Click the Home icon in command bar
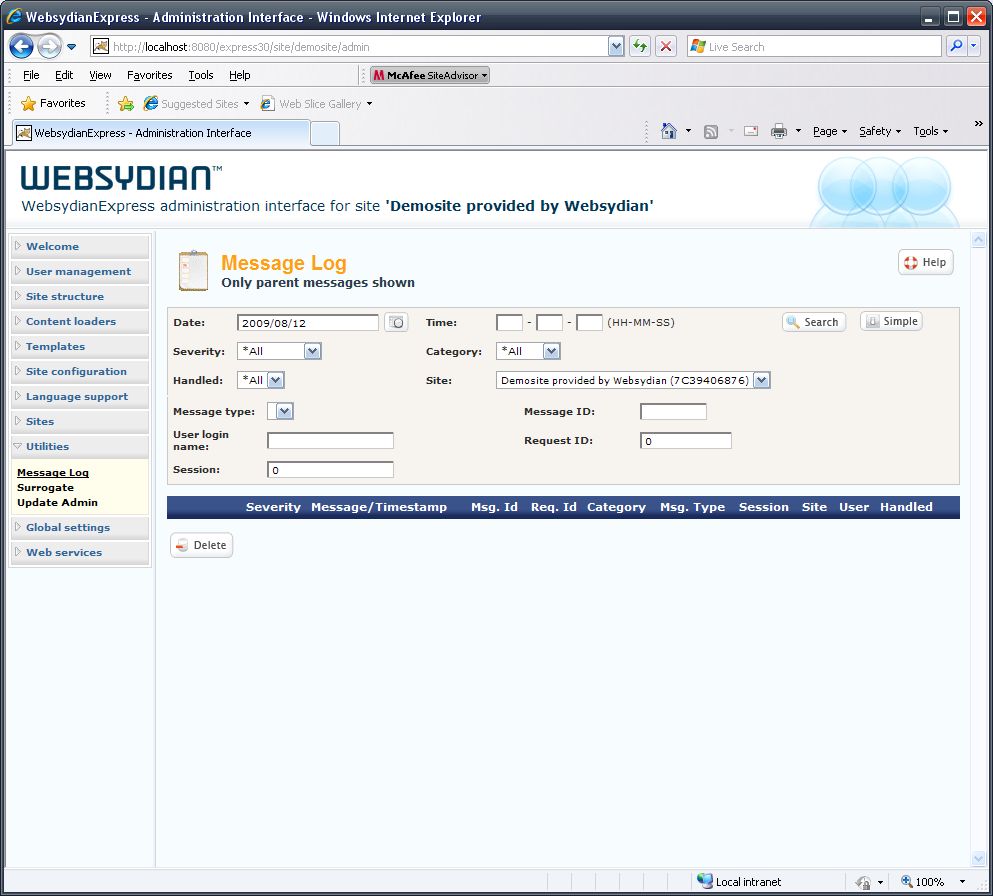This screenshot has height=896, width=993. (x=668, y=131)
